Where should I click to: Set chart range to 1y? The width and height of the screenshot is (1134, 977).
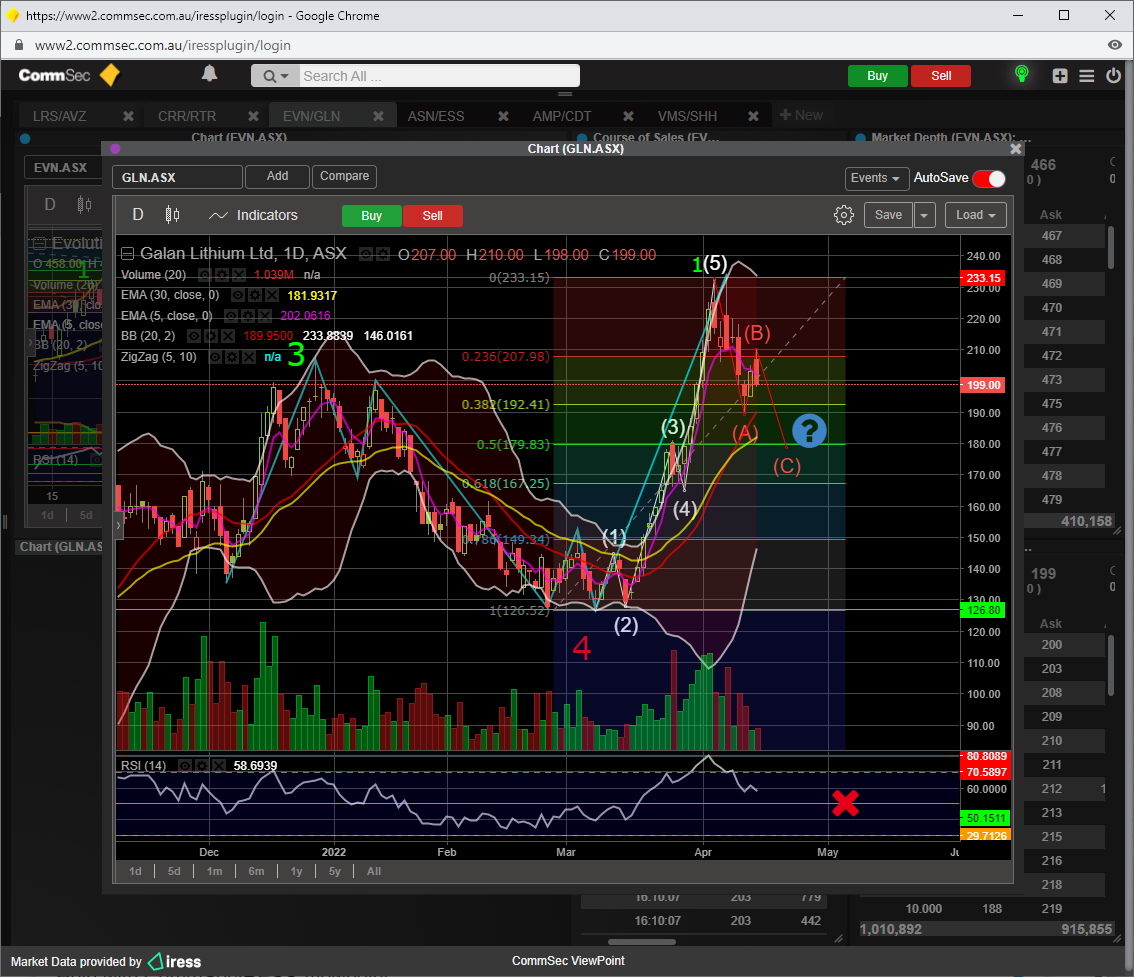click(x=297, y=871)
